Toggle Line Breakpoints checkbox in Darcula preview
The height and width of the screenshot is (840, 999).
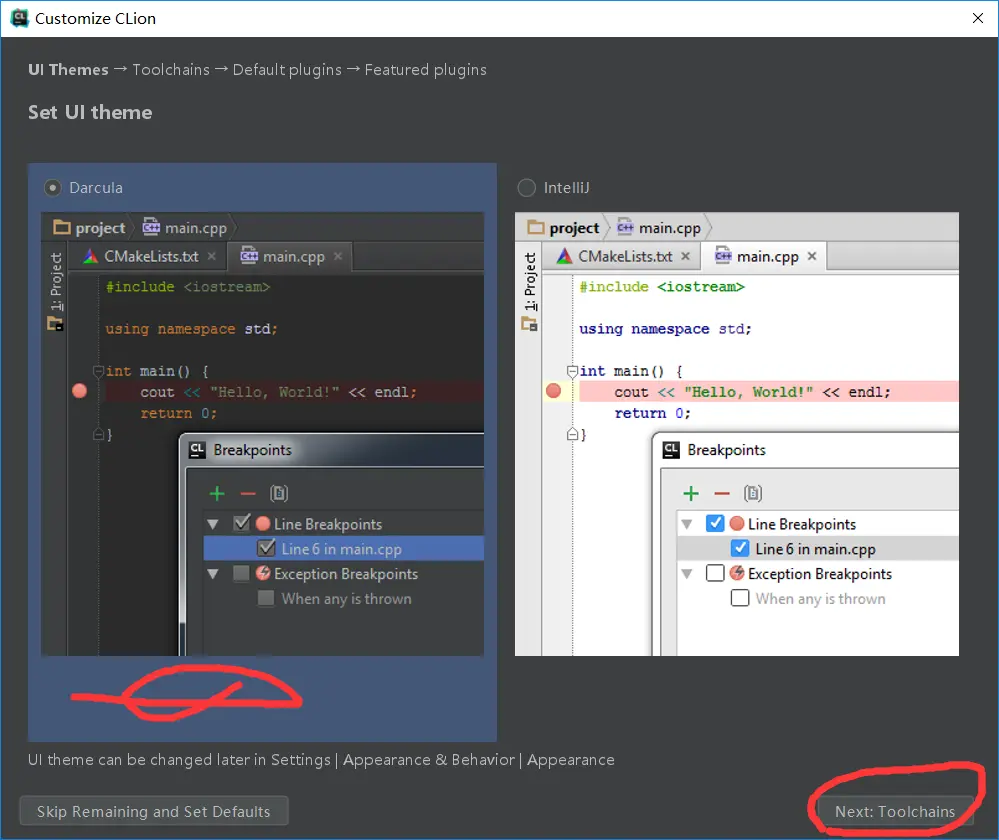(241, 523)
